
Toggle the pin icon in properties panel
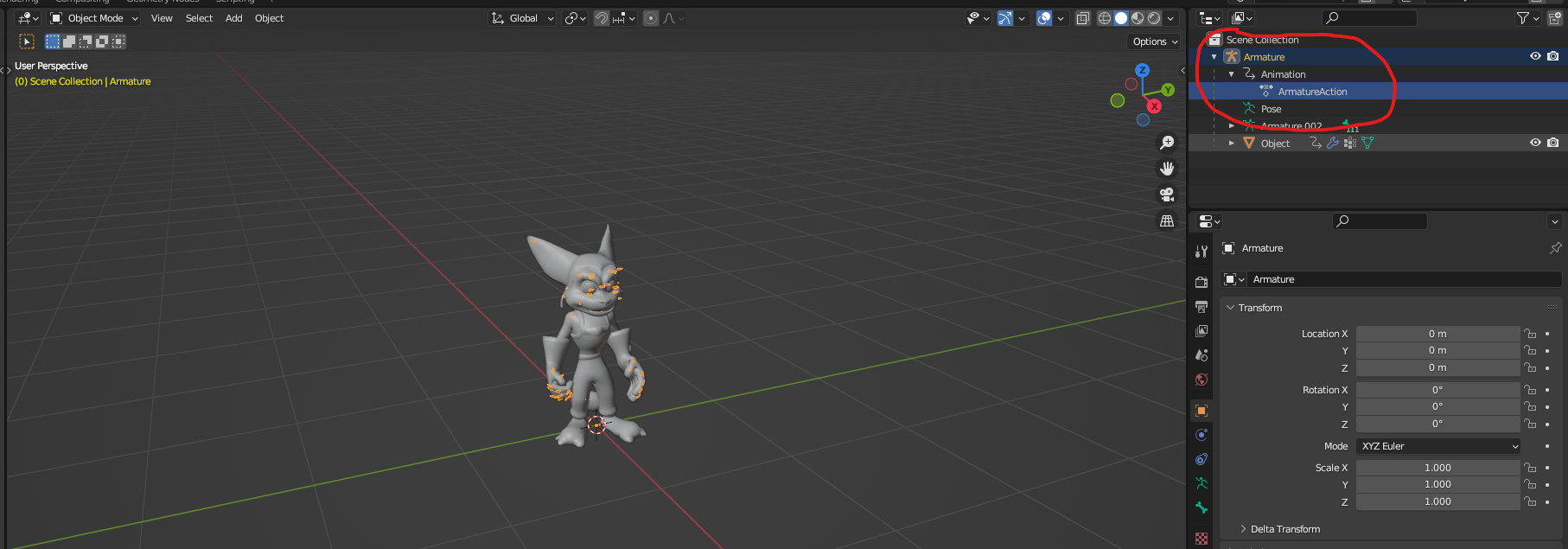point(1556,248)
